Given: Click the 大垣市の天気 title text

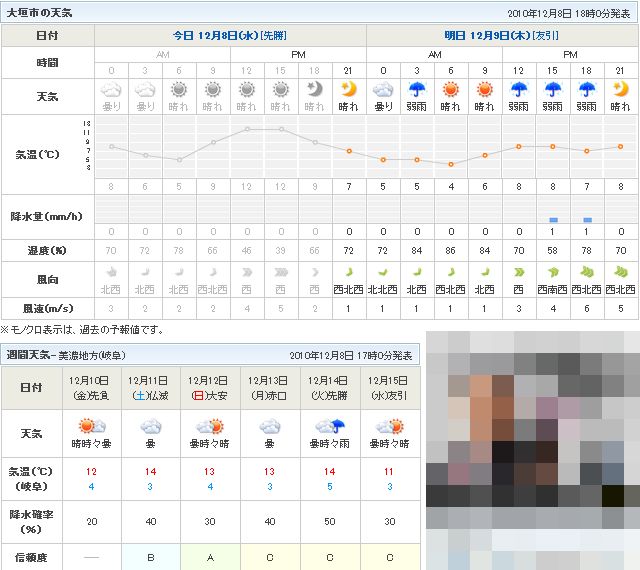Looking at the screenshot, I should 39,13.
